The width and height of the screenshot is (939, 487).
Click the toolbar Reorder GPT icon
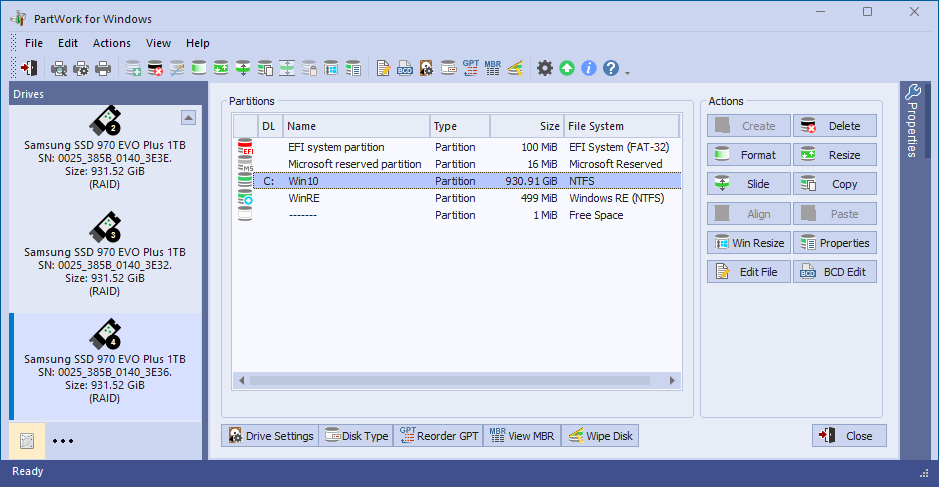coord(471,68)
